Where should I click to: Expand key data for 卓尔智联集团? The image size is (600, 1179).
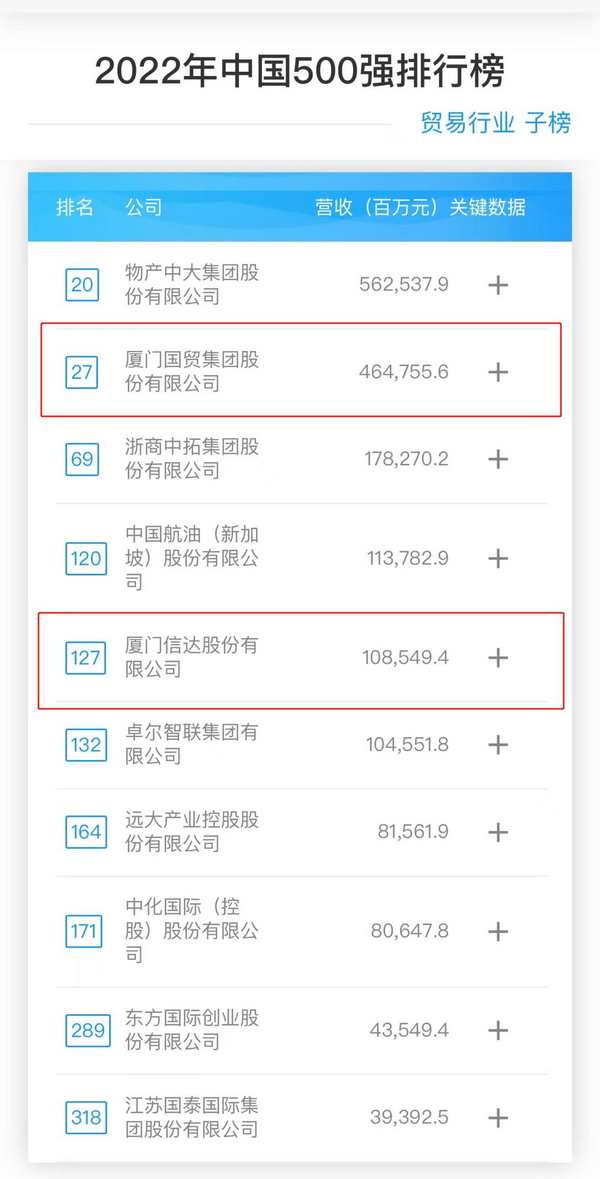pyautogui.click(x=497, y=745)
